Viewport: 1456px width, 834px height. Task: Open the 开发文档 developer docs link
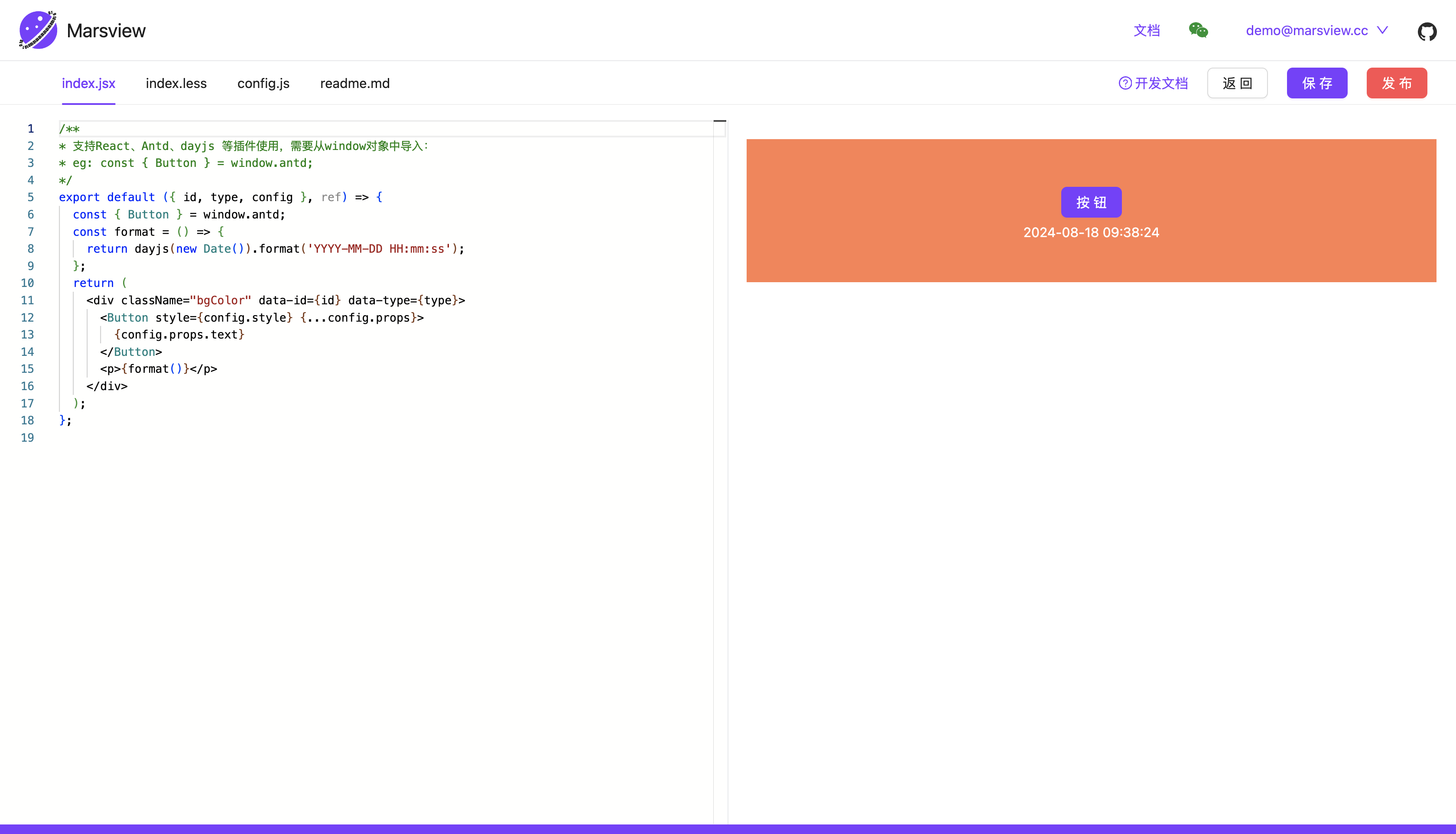[1161, 84]
